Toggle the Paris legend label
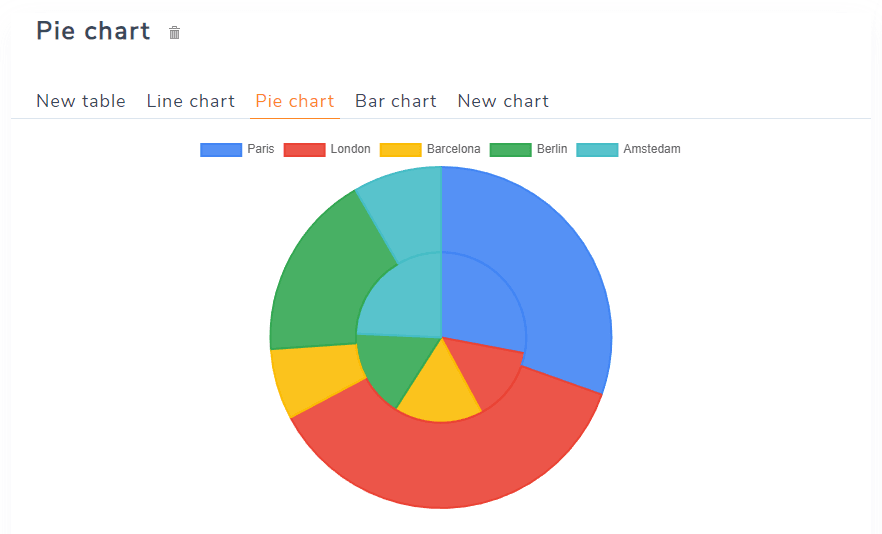 click(x=261, y=149)
